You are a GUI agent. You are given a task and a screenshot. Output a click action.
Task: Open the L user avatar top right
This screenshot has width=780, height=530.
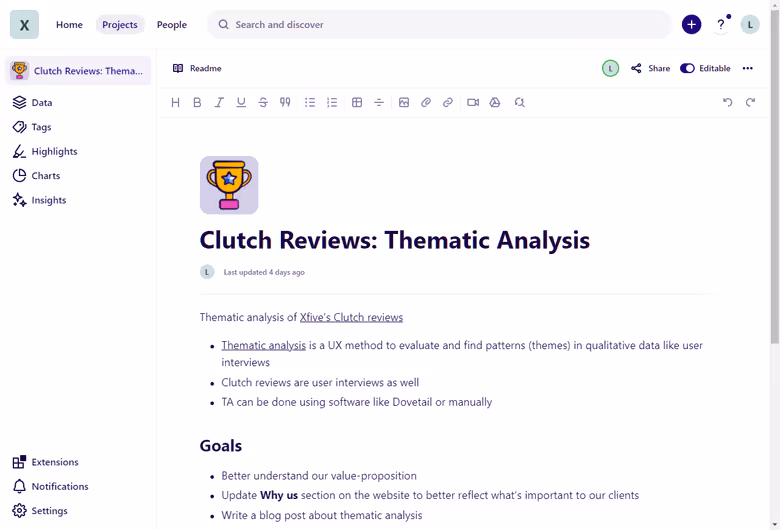click(x=750, y=24)
